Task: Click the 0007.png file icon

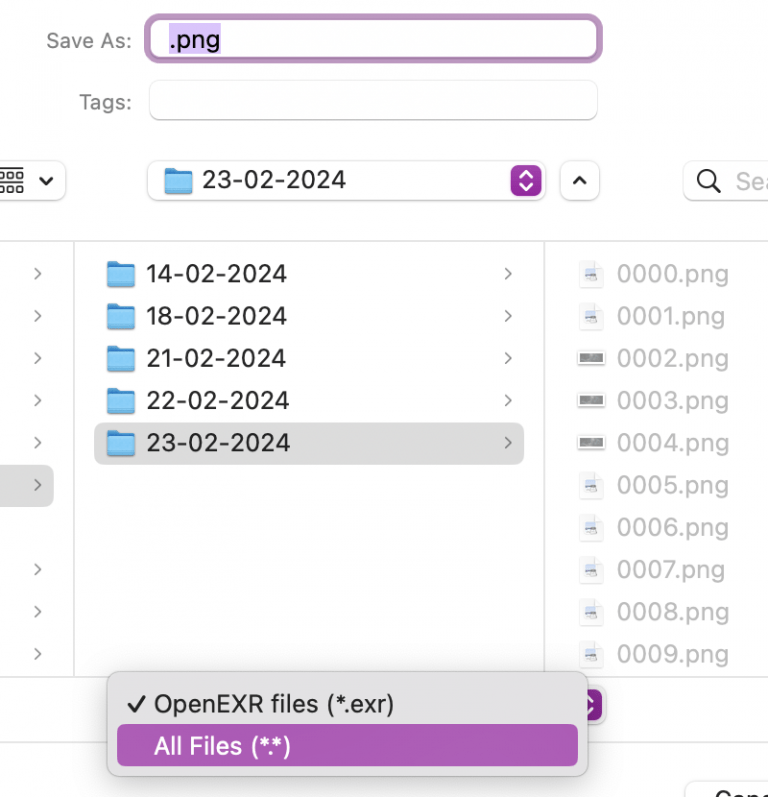Action: [x=591, y=570]
